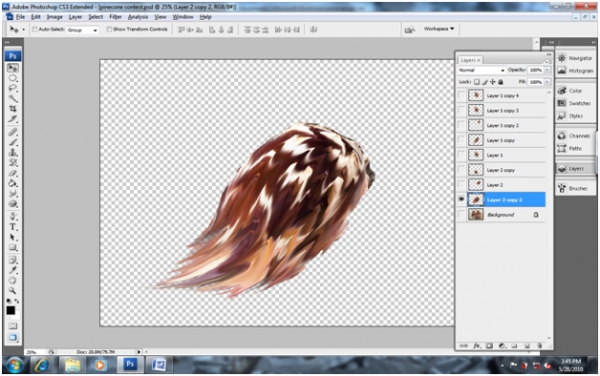The width and height of the screenshot is (600, 376).
Task: Show Layer 1 copy 2 visibility
Action: tap(461, 125)
